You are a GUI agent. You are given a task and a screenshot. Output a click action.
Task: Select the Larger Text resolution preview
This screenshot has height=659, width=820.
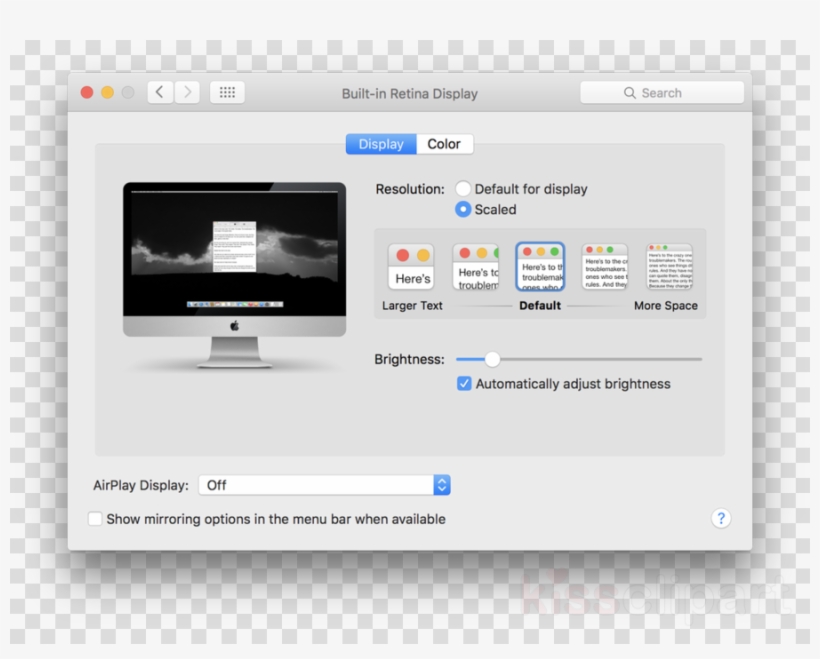(411, 265)
